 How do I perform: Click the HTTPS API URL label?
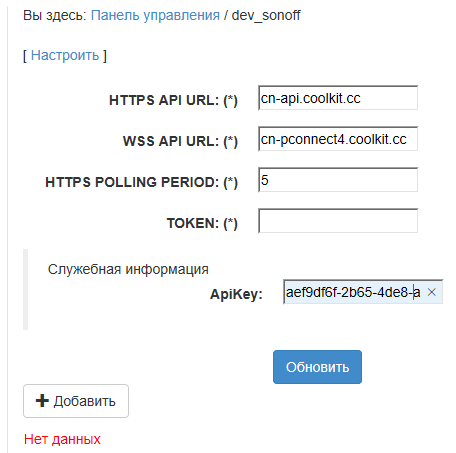click(173, 100)
